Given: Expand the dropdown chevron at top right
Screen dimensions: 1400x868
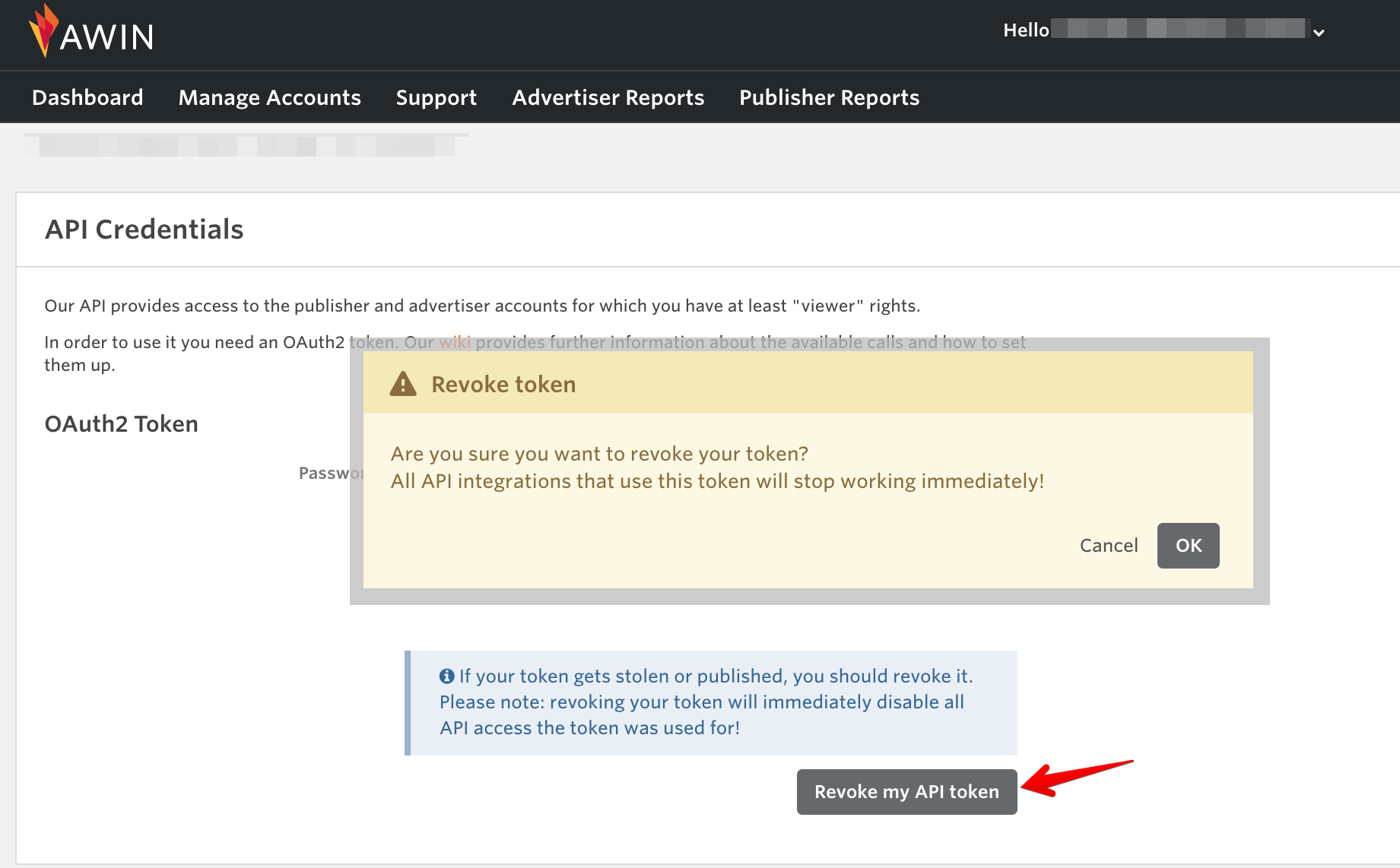Looking at the screenshot, I should tap(1319, 32).
